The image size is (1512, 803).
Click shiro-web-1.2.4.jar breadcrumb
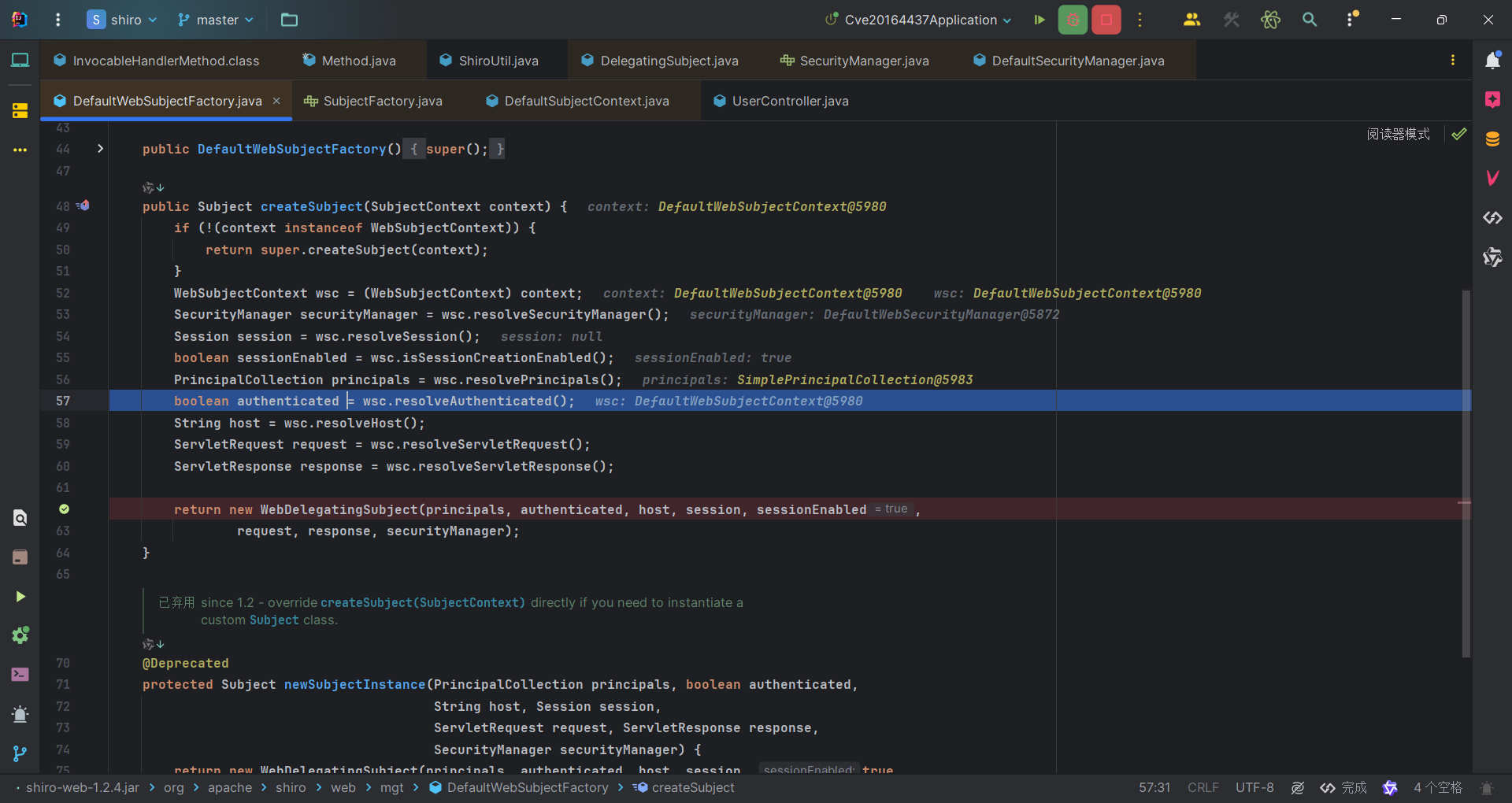point(83,788)
